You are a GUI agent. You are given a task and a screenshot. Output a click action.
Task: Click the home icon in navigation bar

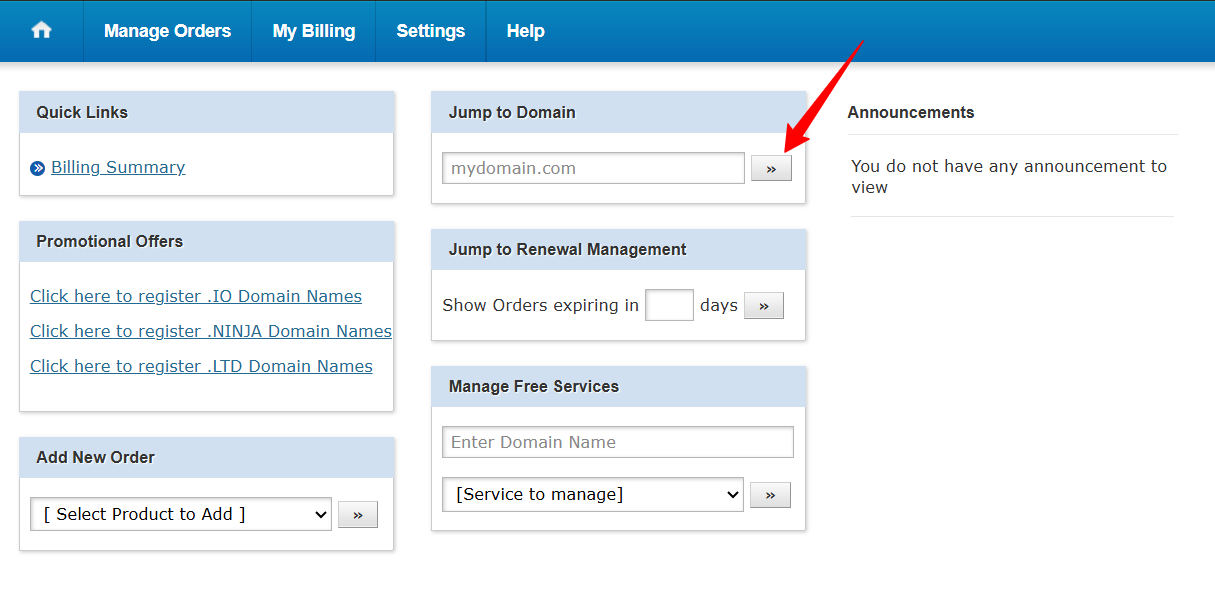point(41,31)
